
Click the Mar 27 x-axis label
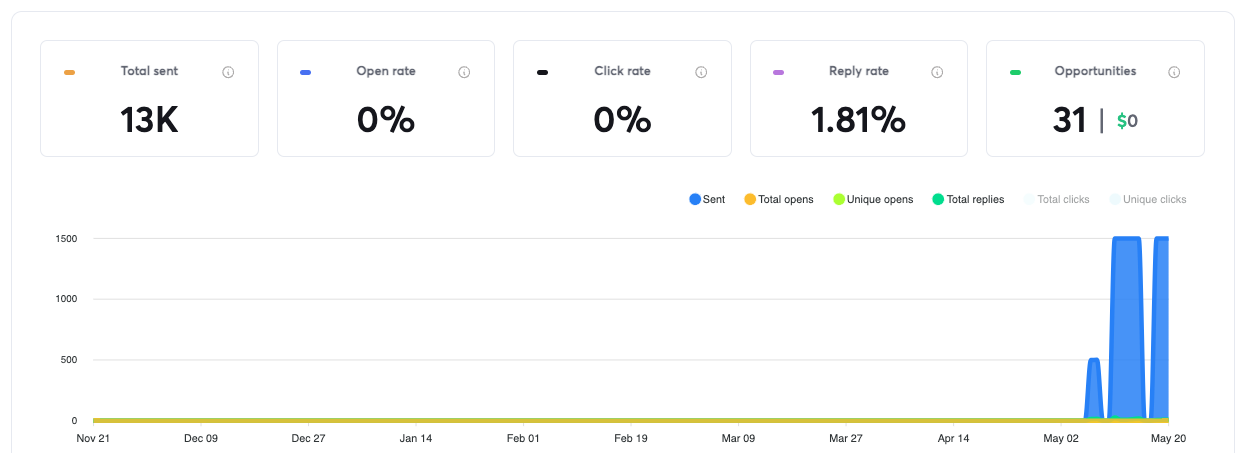pos(846,438)
